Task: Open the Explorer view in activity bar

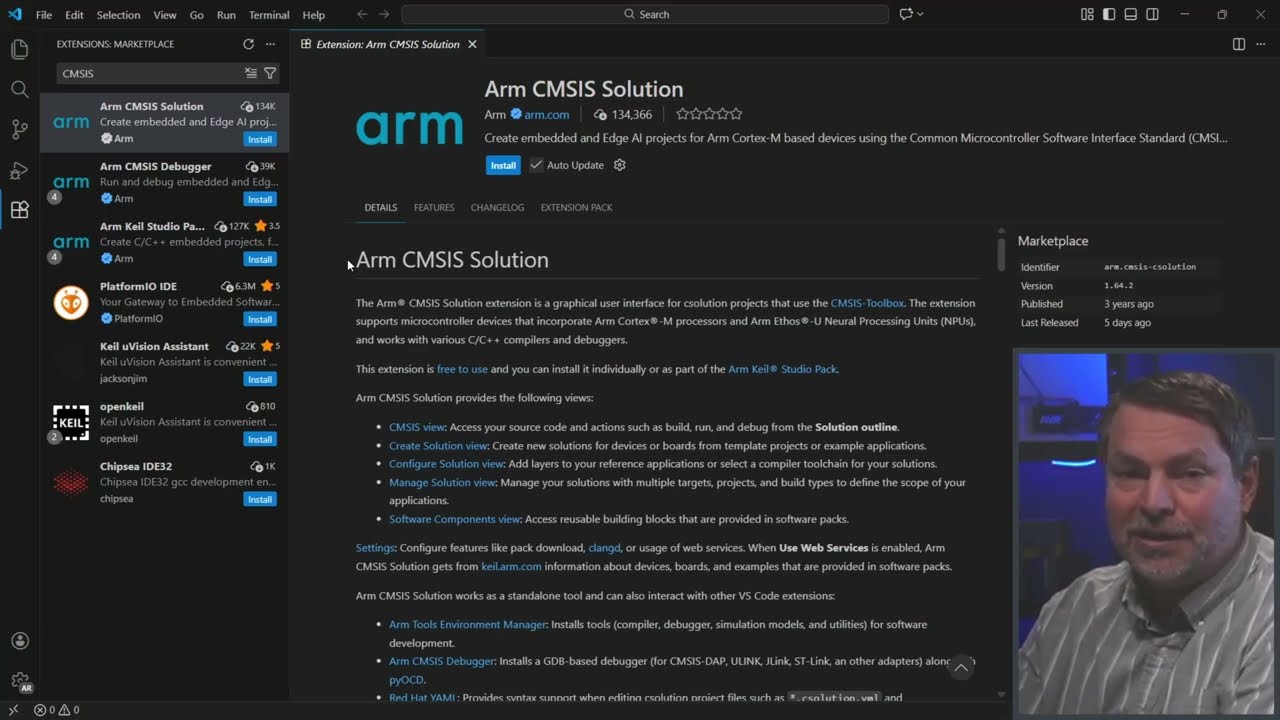Action: [19, 49]
